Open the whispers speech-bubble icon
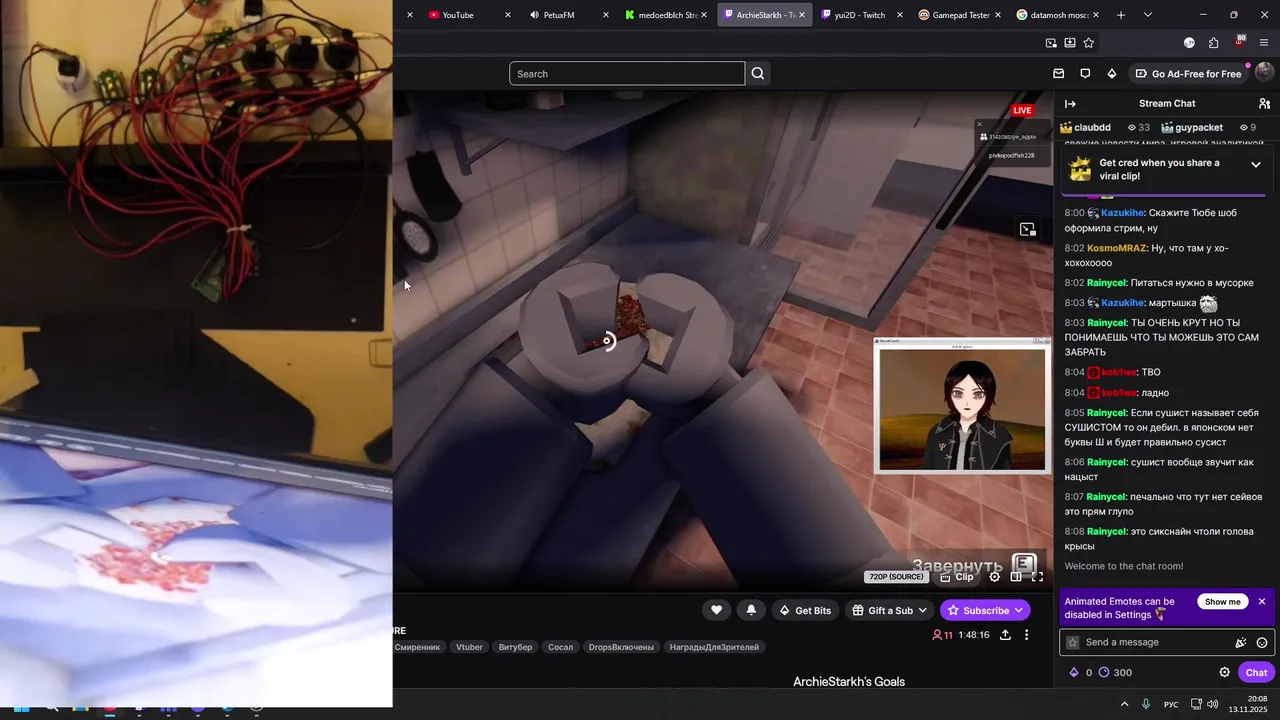This screenshot has width=1280, height=720. coord(1085,74)
